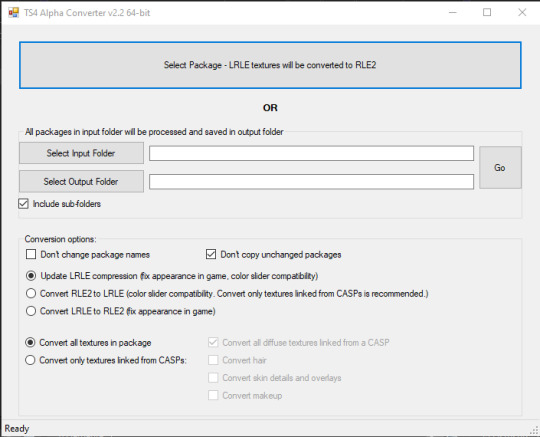Screen dimensions: 540x437
Task: Click the Select Package conversion button
Action: (270, 65)
